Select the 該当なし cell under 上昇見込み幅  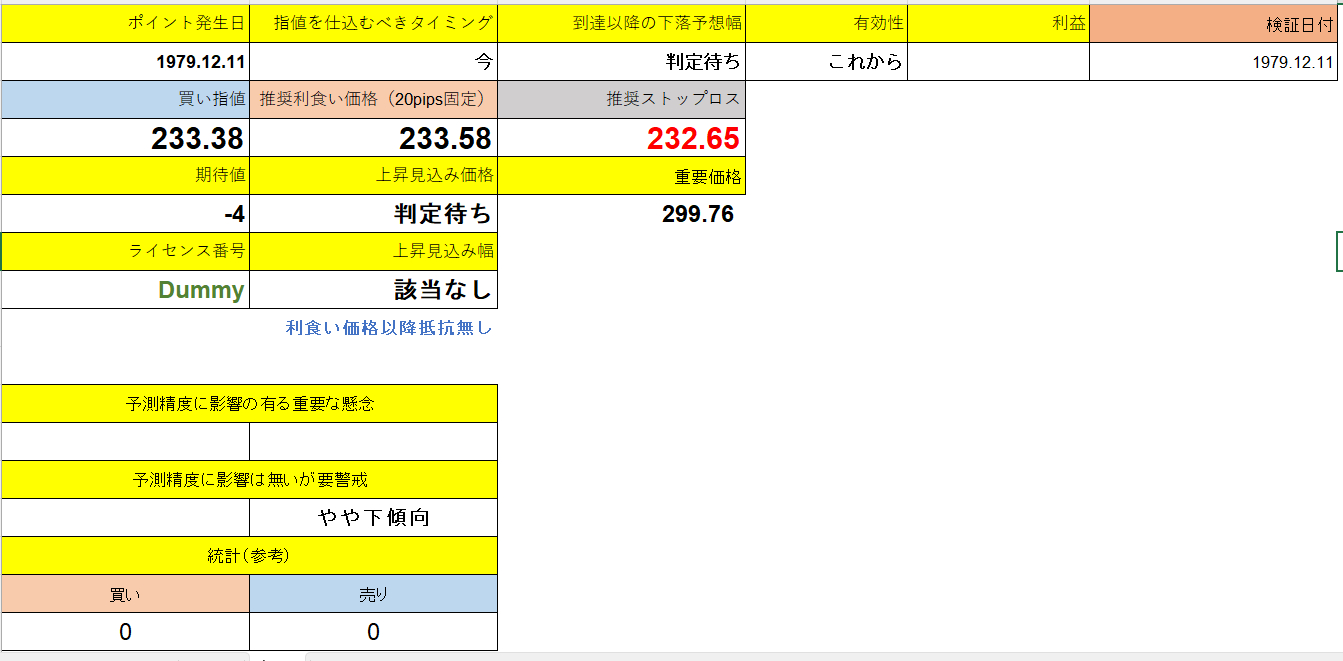(373, 289)
